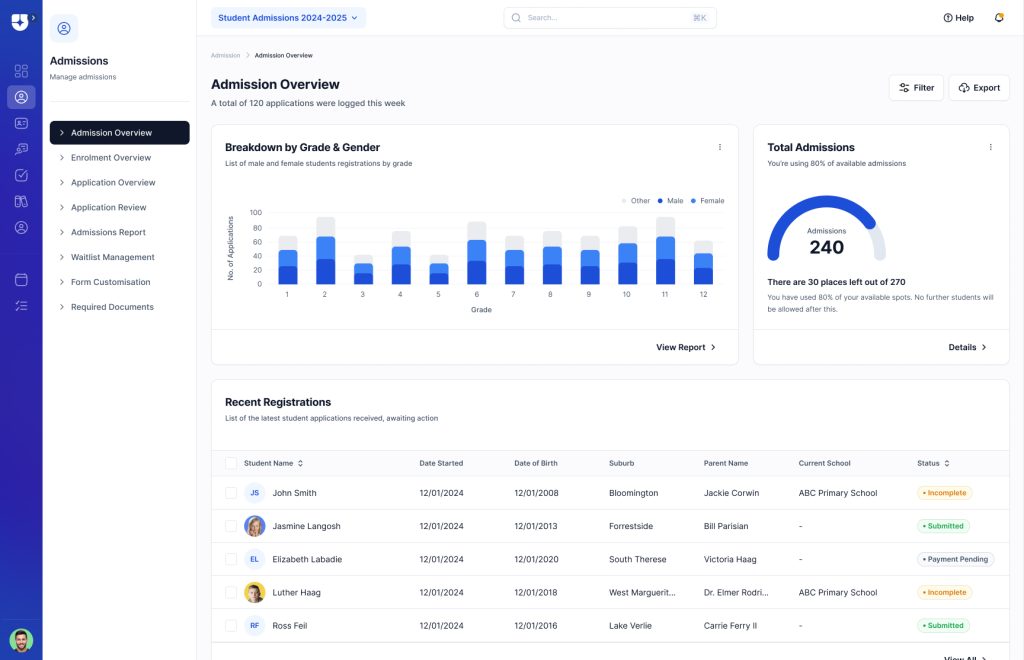The width and height of the screenshot is (1024, 660).
Task: Open the View Report link
Action: (x=686, y=347)
